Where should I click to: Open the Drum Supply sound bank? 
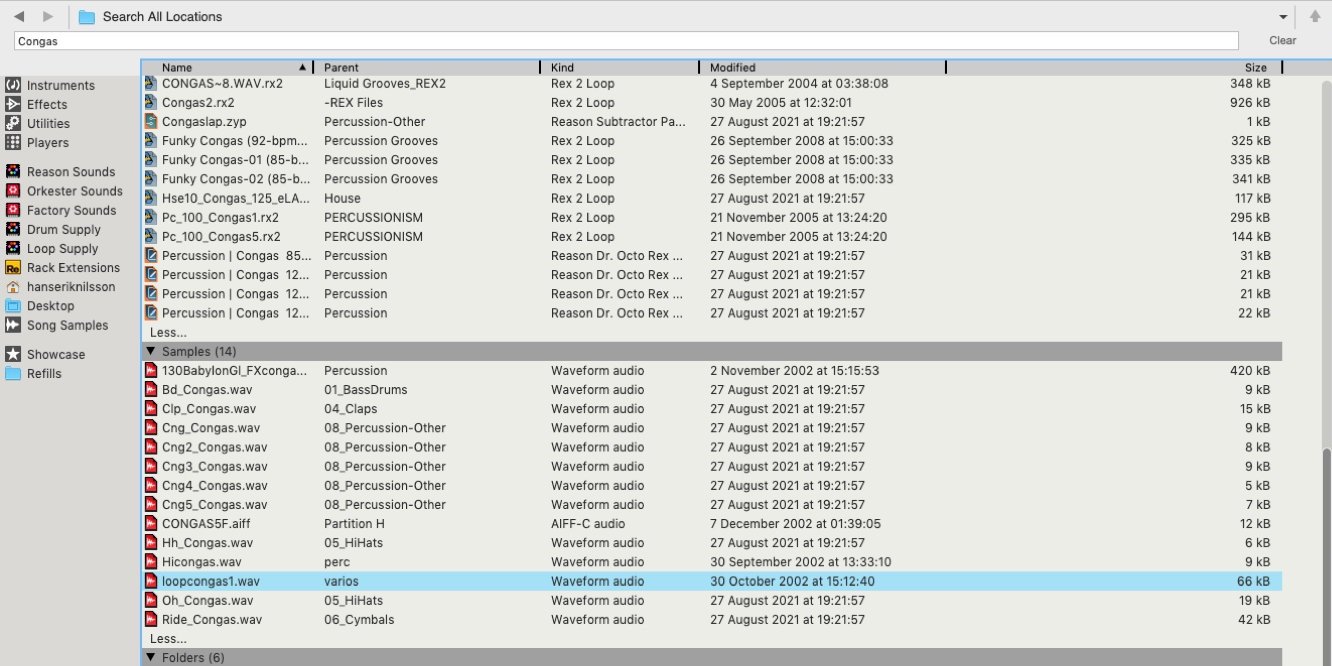pyautogui.click(x=62, y=230)
